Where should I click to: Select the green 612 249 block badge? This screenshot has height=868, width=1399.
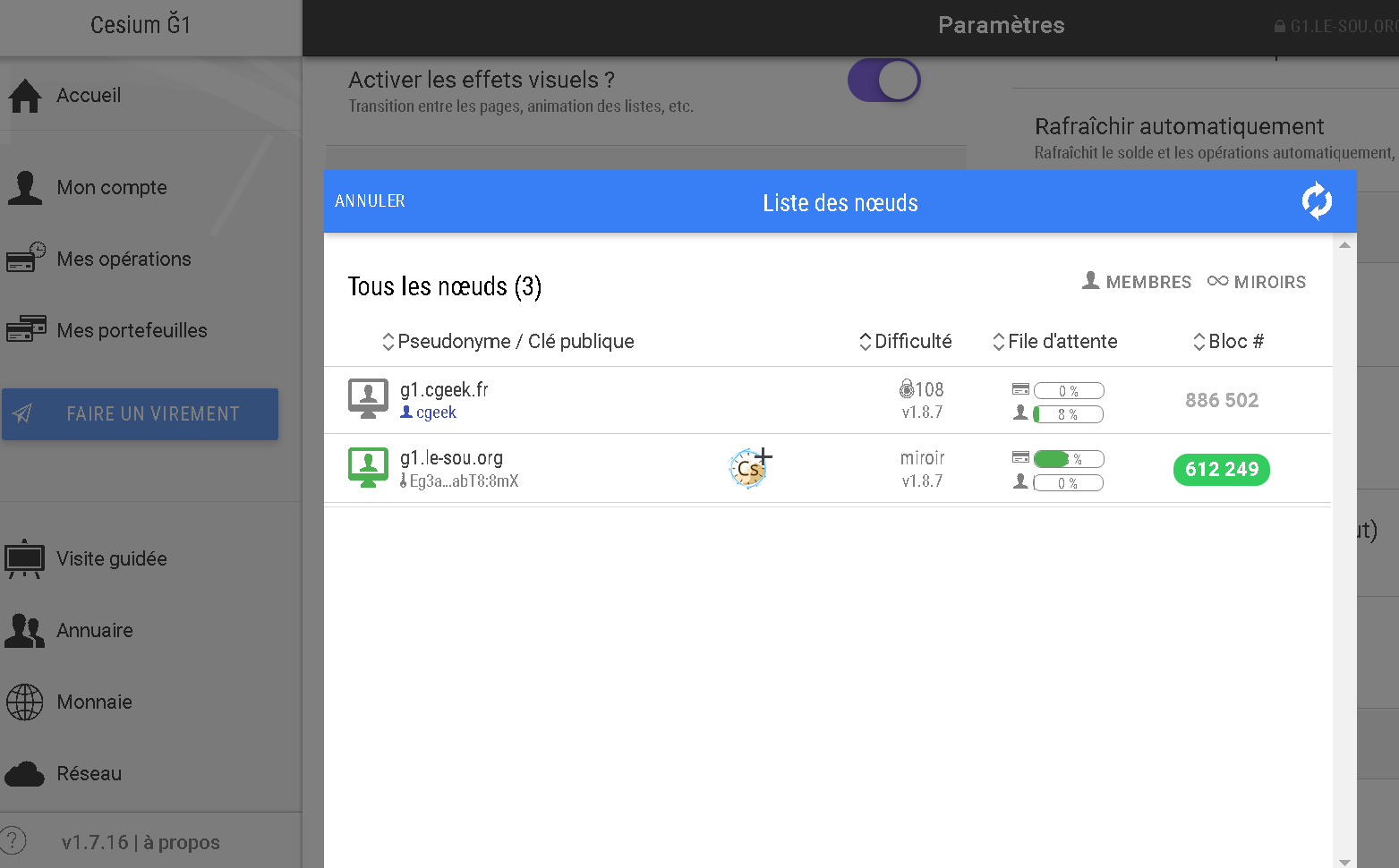tap(1221, 469)
